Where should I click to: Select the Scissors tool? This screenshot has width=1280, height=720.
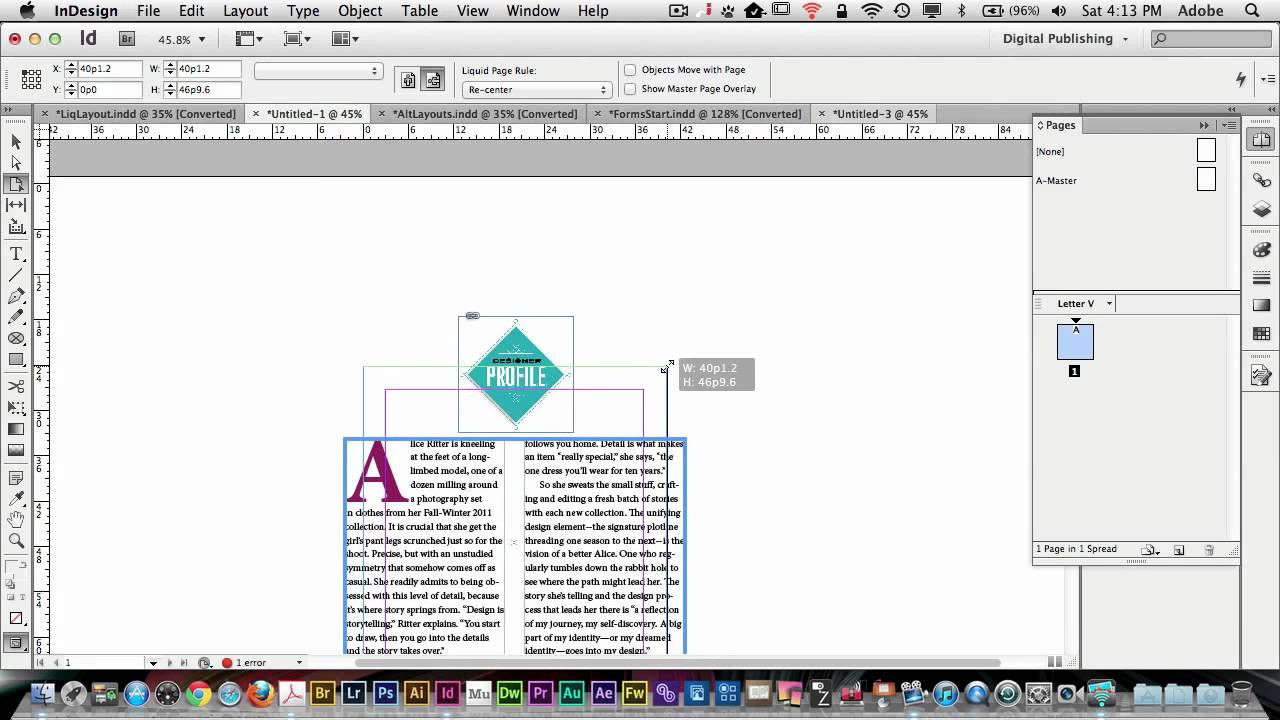16,386
